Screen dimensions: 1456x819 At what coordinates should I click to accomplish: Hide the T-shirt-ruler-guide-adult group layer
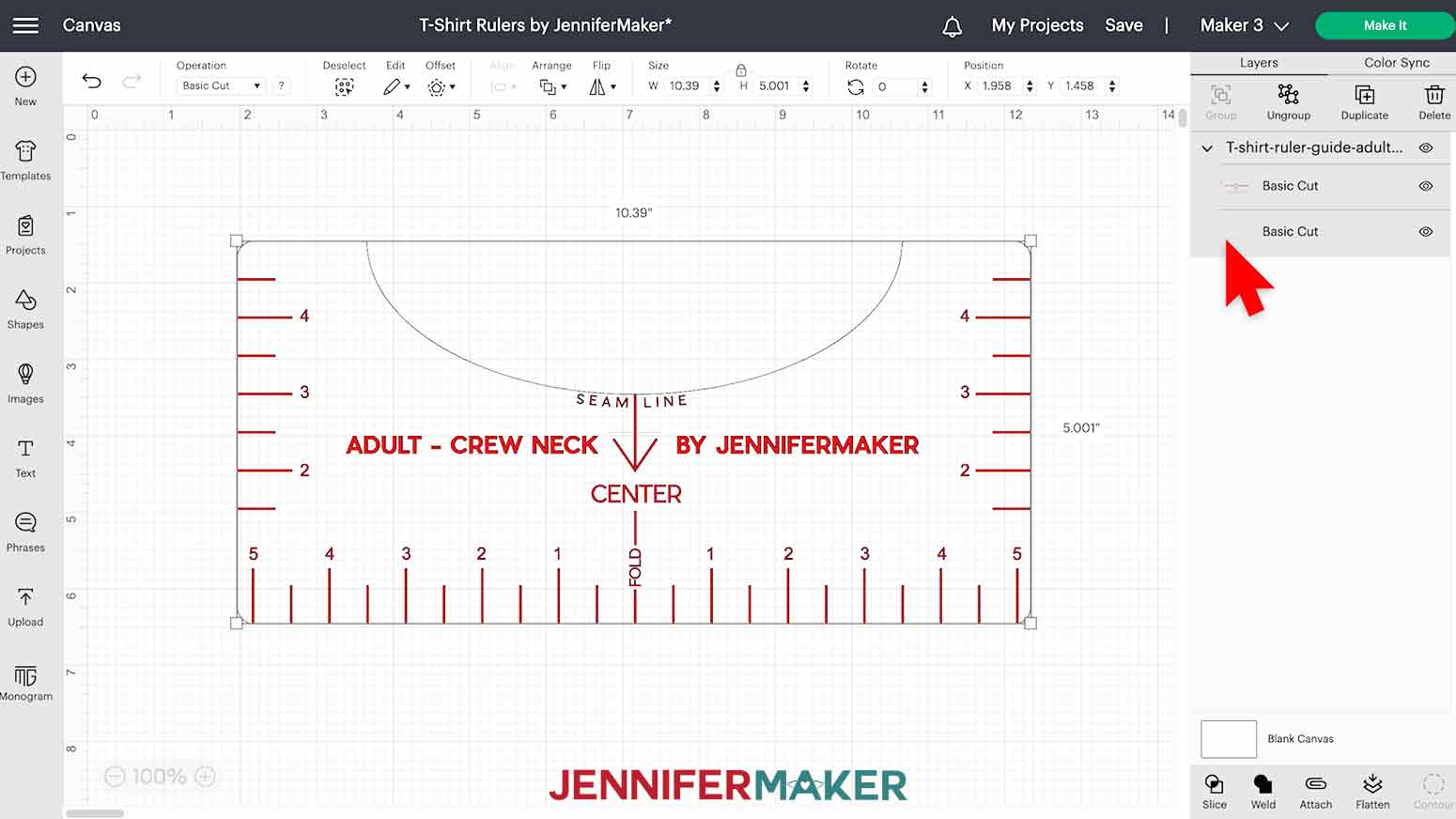click(1425, 148)
